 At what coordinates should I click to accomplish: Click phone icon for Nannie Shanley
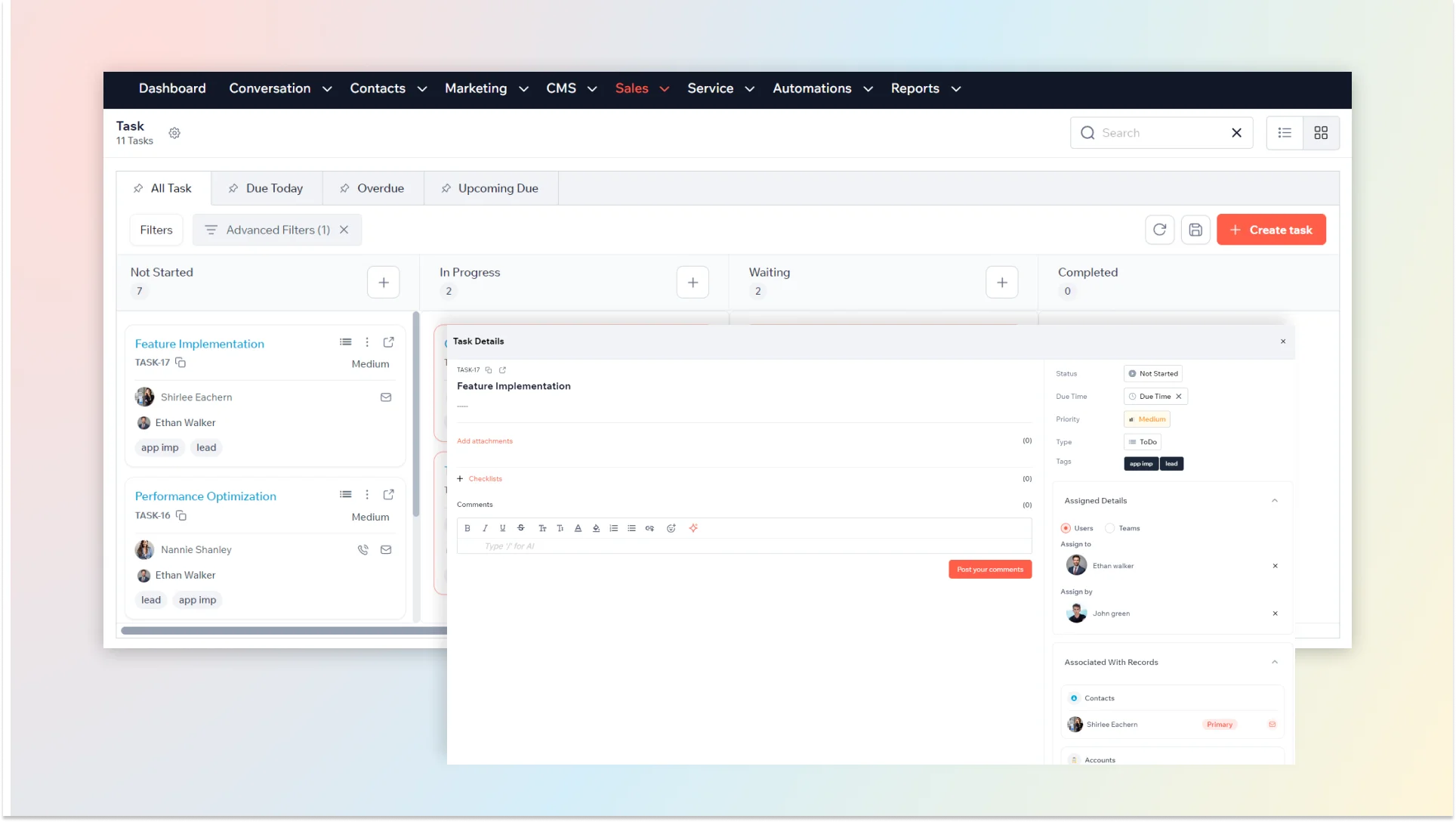363,550
